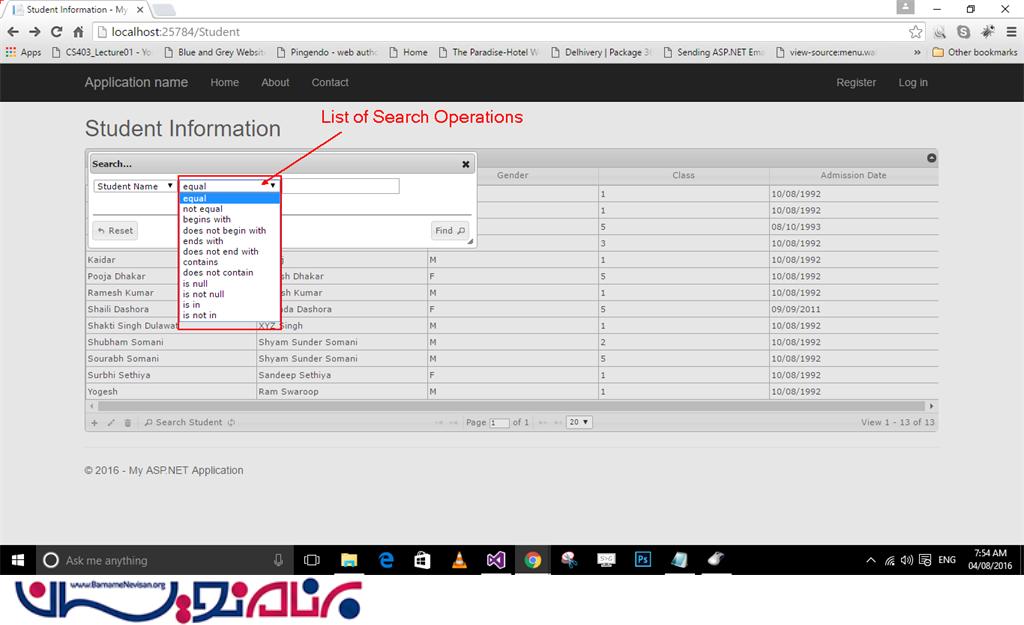Open VLC media player from the taskbar
This screenshot has height=625, width=1024.
(459, 560)
